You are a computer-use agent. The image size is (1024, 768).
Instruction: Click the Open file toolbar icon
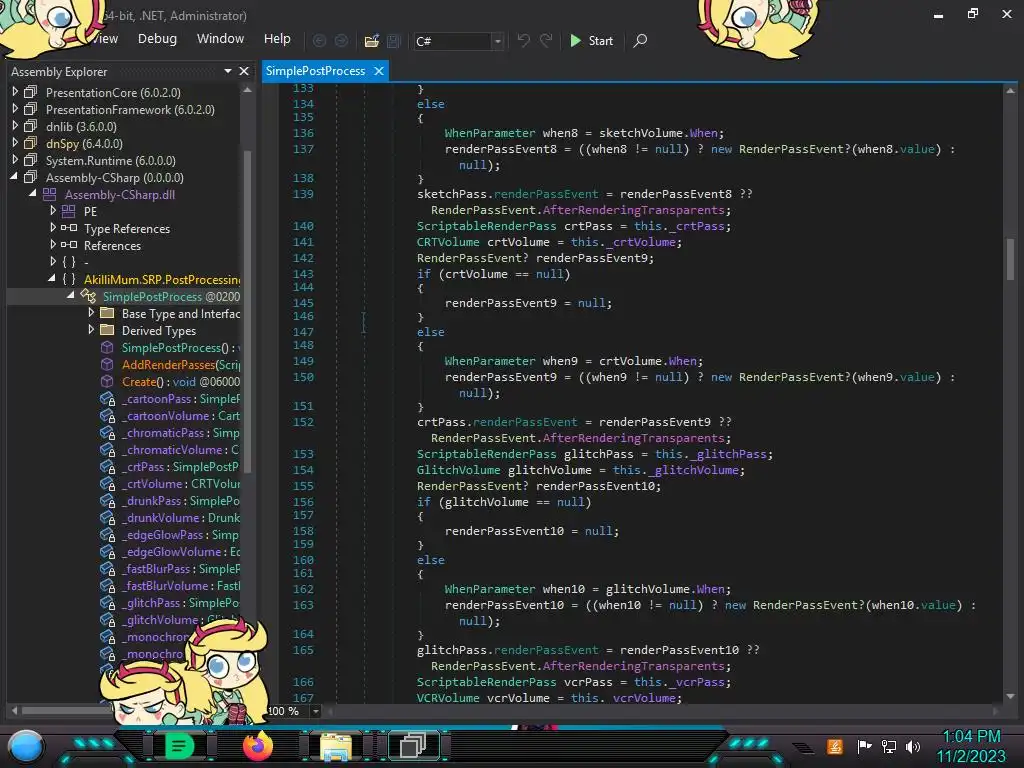click(372, 41)
